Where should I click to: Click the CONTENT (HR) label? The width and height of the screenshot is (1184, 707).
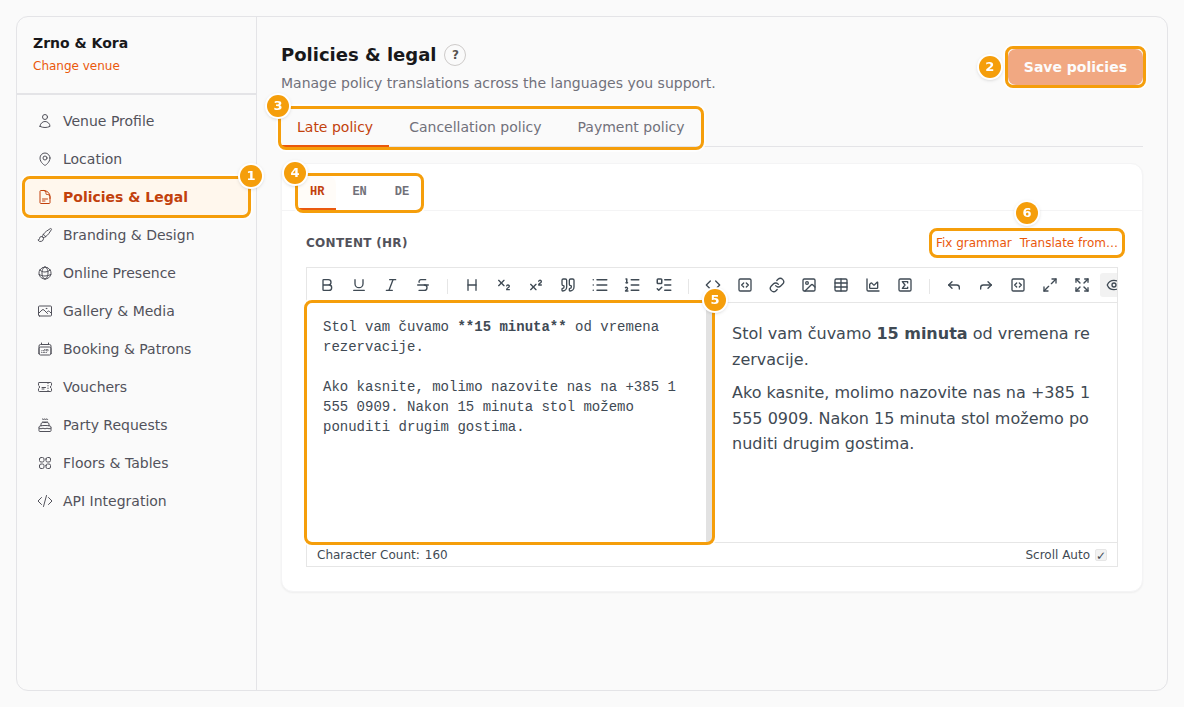[x=356, y=242]
